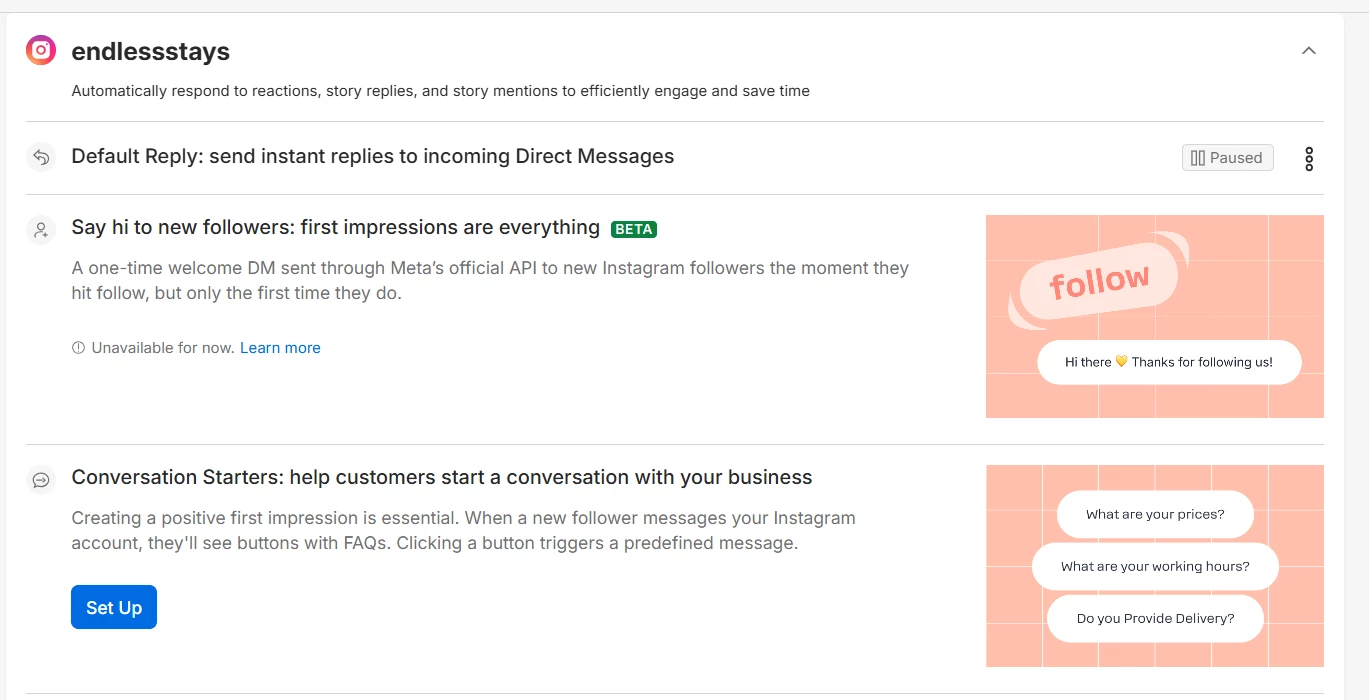The width and height of the screenshot is (1369, 700).
Task: Click the Default Reply arrow icon
Action: click(41, 157)
